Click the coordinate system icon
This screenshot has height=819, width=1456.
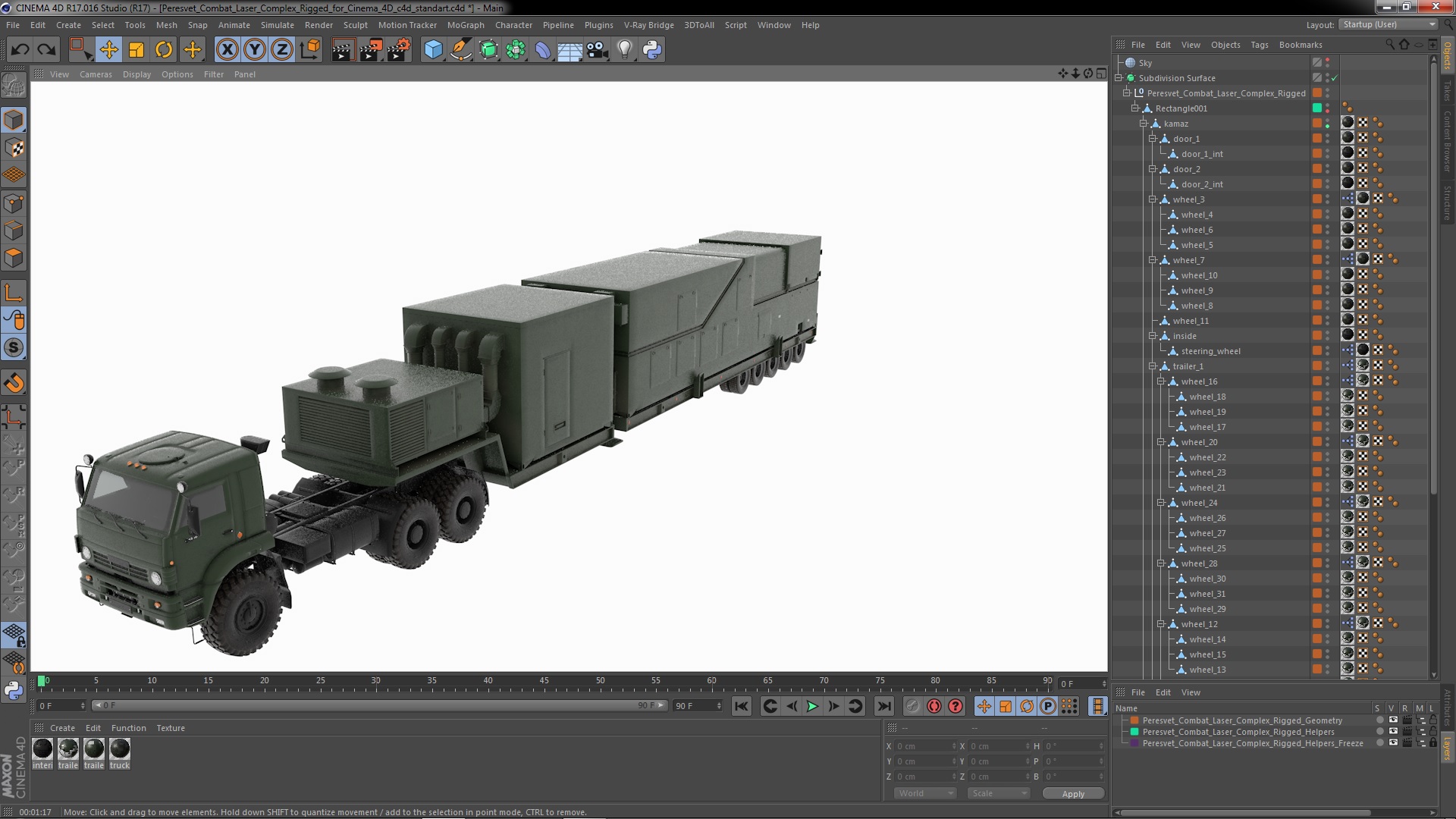point(310,50)
